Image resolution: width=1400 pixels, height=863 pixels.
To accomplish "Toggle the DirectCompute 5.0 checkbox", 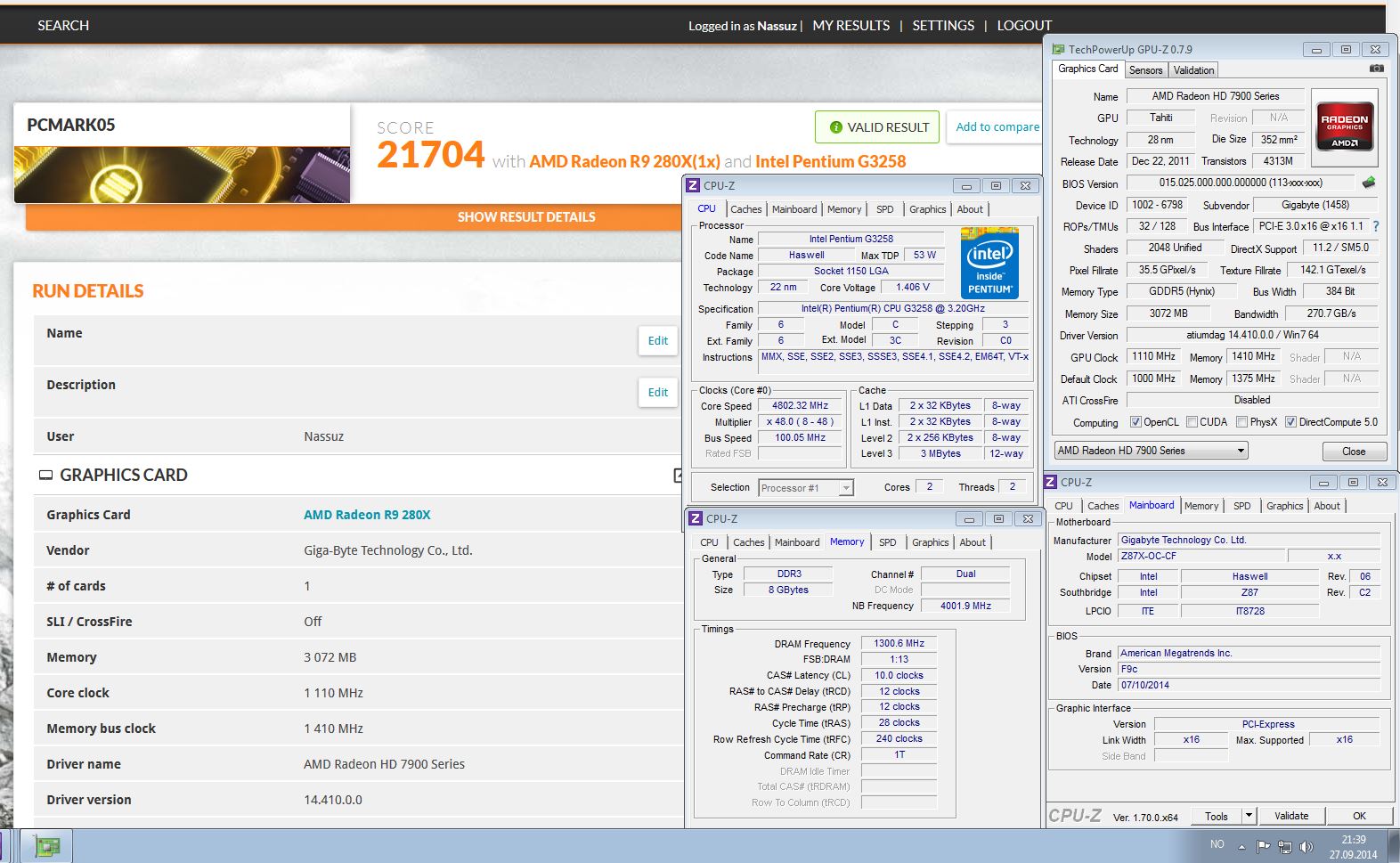I will click(x=1290, y=422).
